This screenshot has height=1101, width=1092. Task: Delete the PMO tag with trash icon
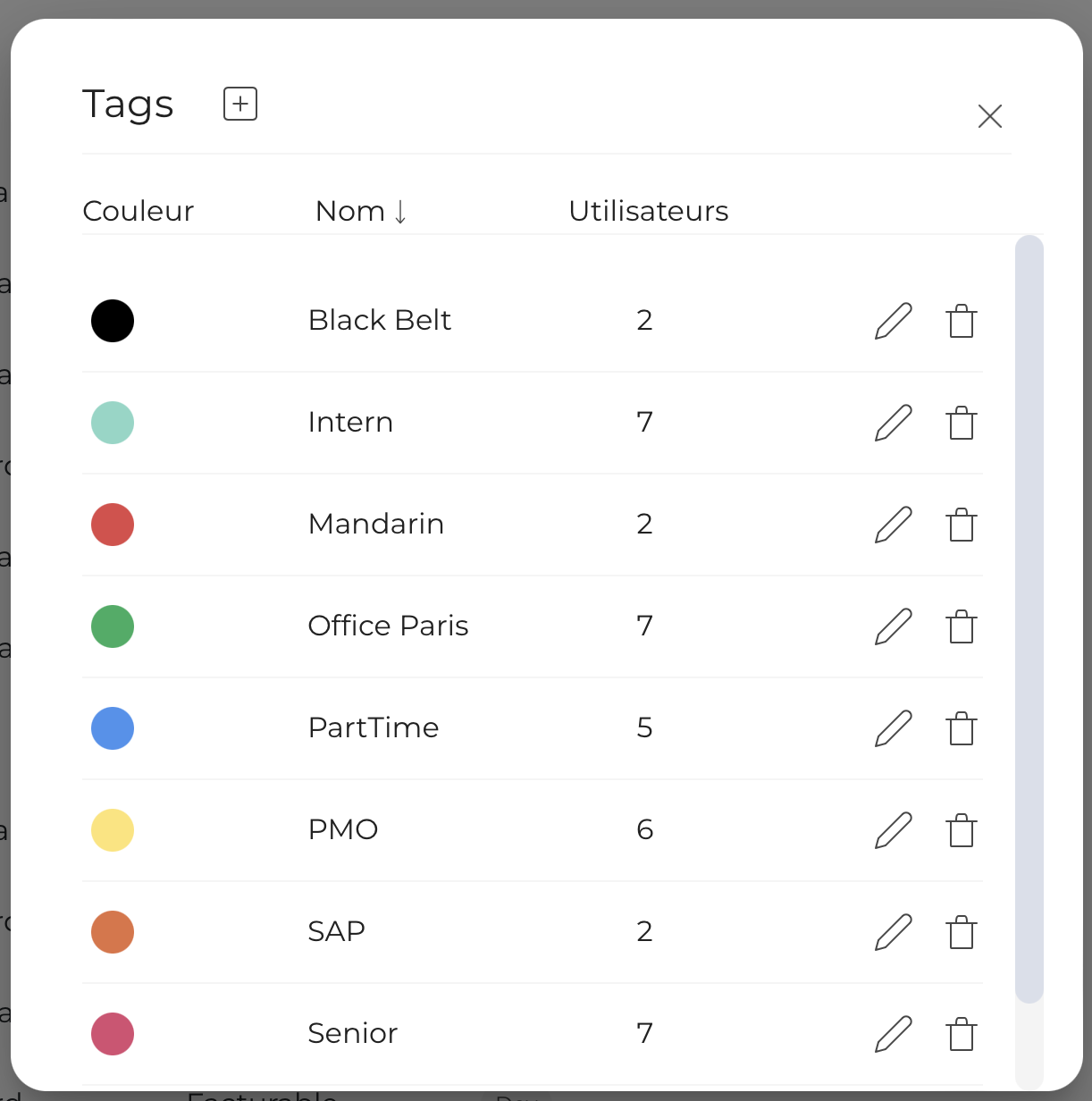pos(962,830)
